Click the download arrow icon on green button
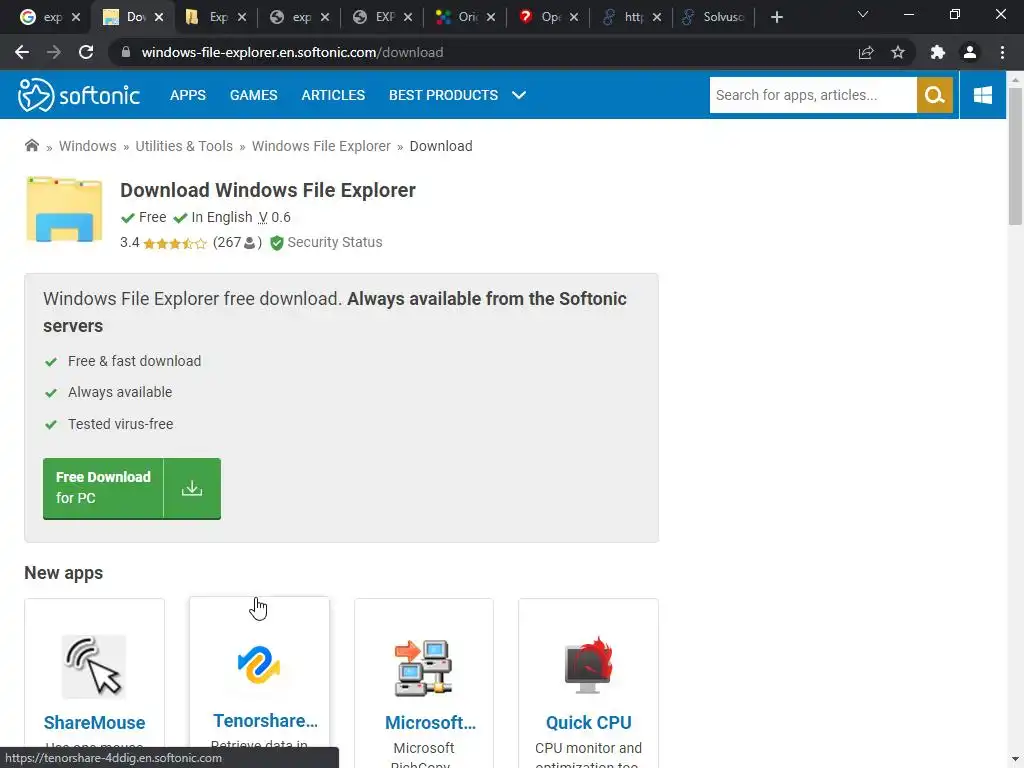This screenshot has width=1024, height=768. (x=192, y=488)
